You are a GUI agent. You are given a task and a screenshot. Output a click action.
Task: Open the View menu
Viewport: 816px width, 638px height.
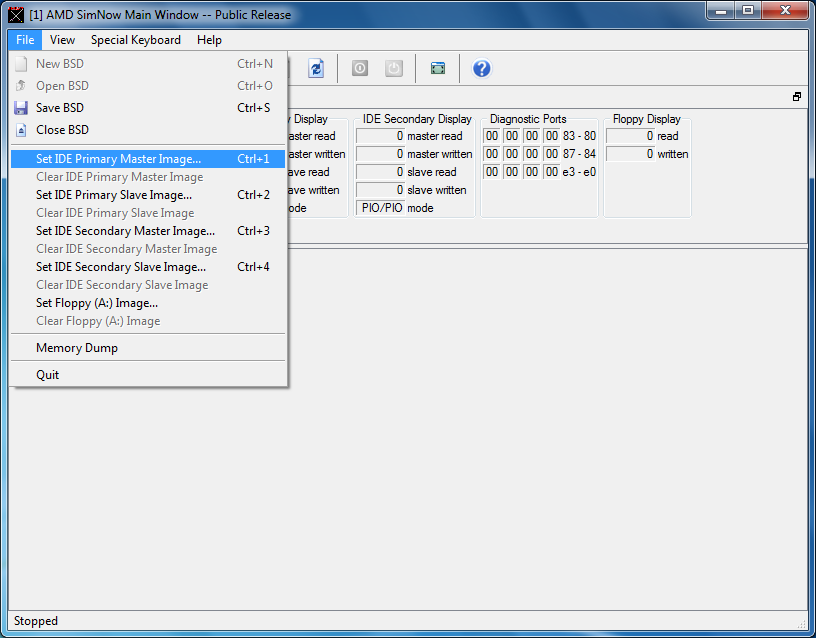[x=62, y=40]
